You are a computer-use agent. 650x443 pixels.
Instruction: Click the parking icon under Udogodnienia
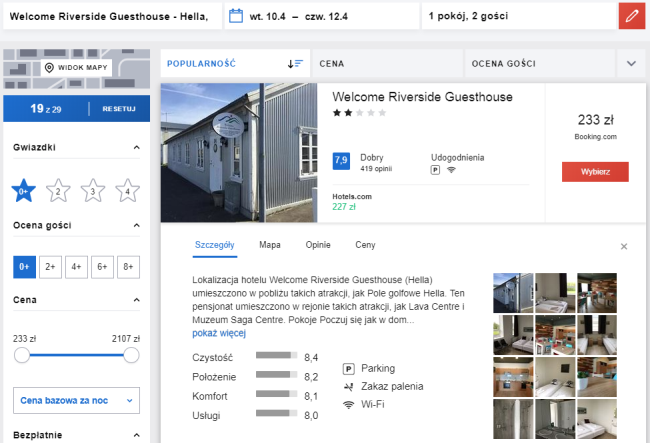435,170
